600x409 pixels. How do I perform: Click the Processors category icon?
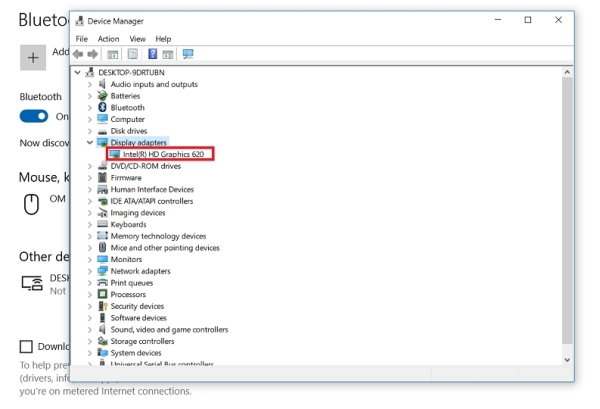coord(102,294)
